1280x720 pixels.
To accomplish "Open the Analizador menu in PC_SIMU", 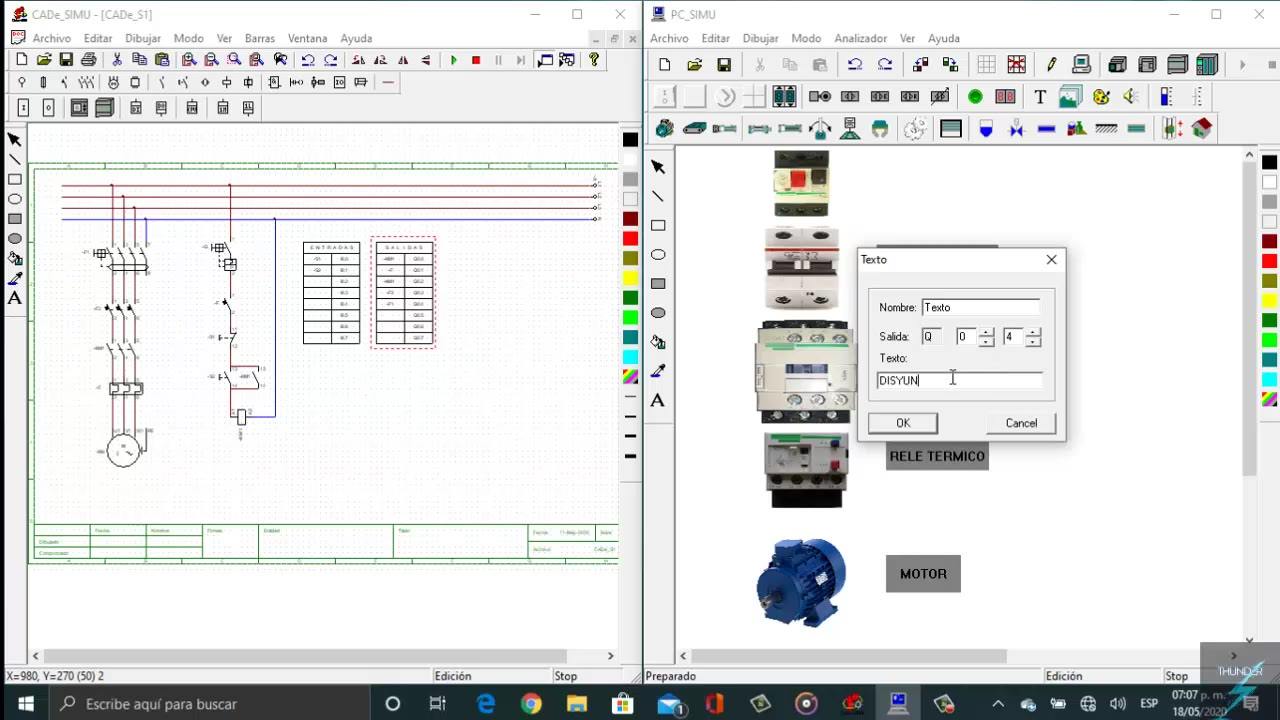I will (x=861, y=38).
